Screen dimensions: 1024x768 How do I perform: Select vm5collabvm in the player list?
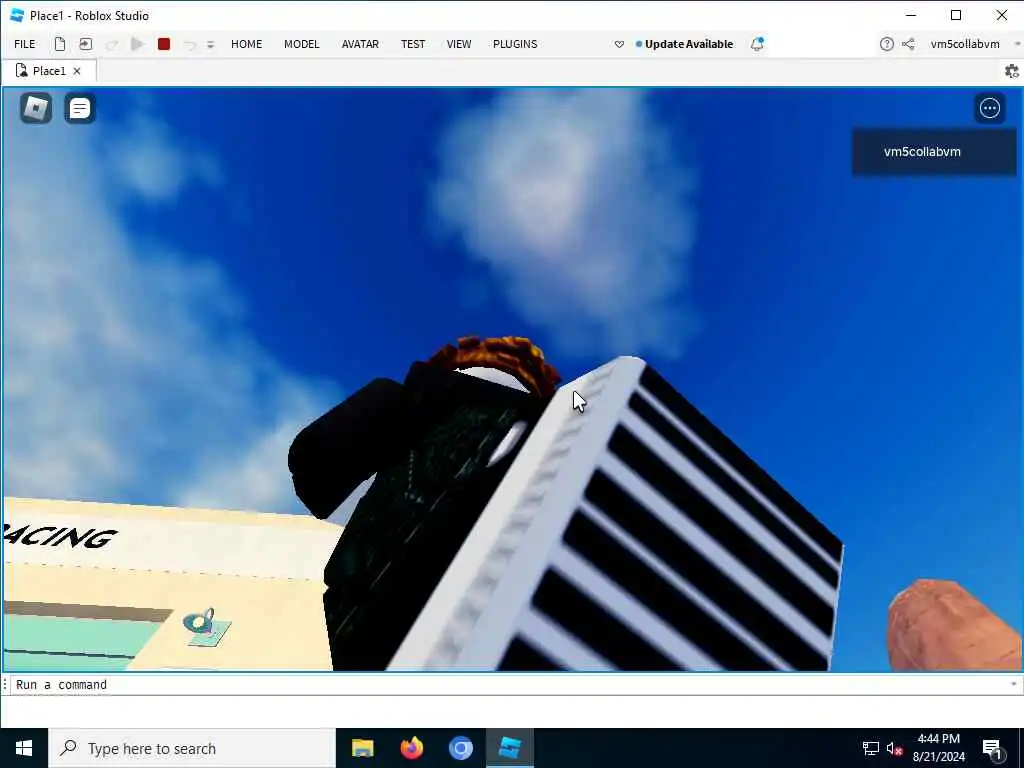tap(934, 152)
